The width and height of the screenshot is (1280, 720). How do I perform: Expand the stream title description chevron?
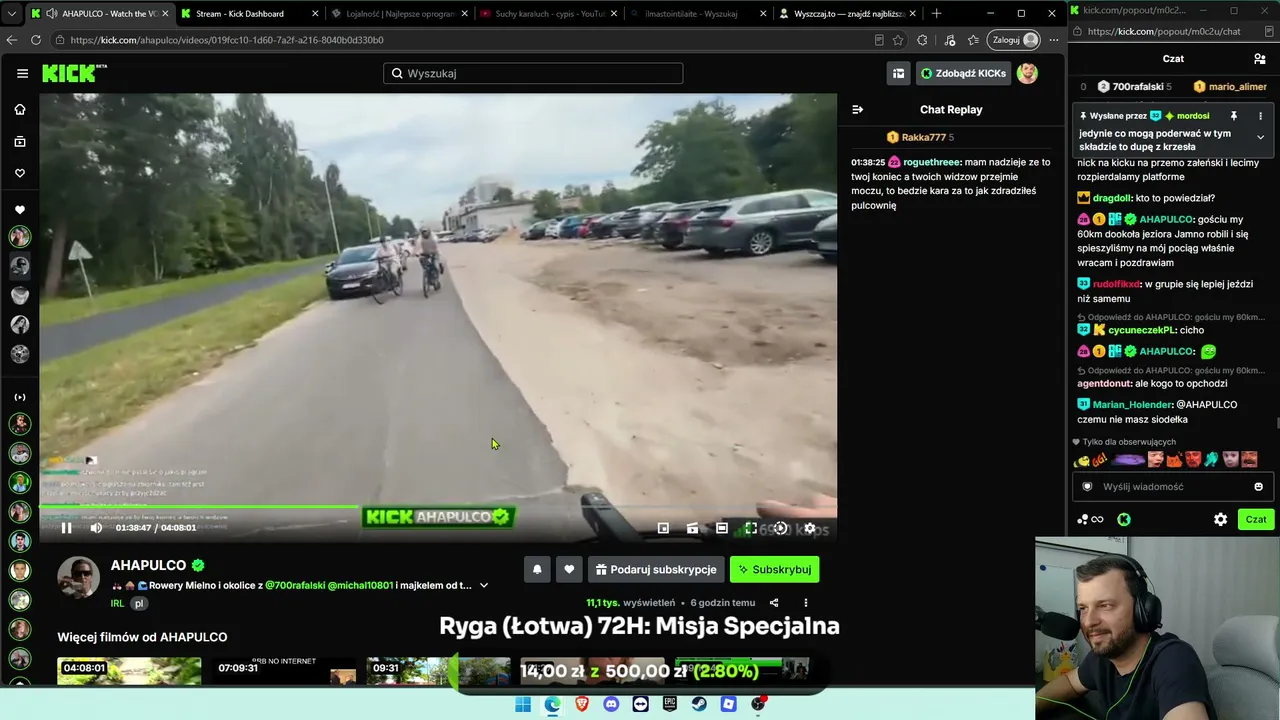click(484, 586)
